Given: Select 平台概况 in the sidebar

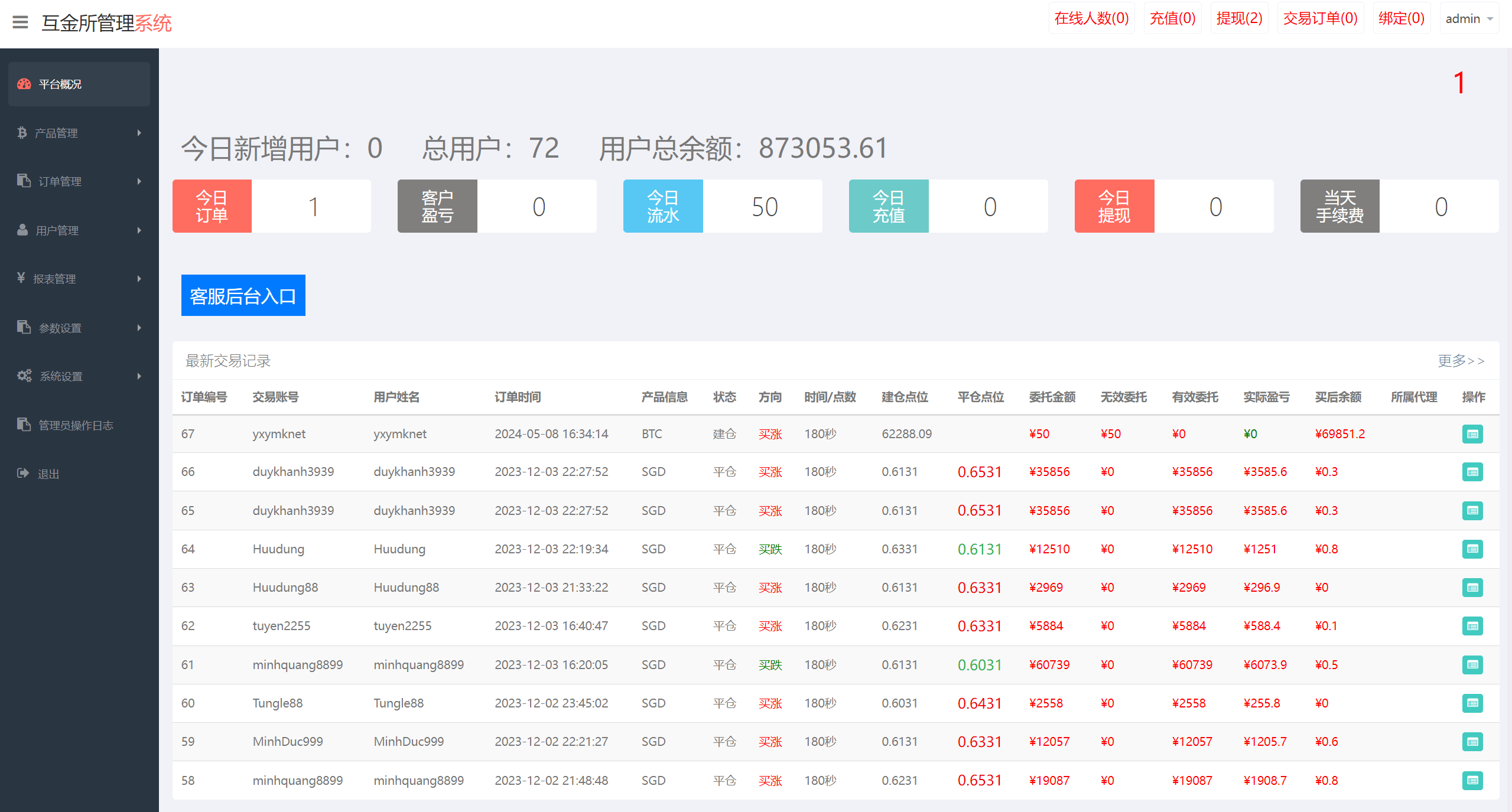Looking at the screenshot, I should click(60, 84).
